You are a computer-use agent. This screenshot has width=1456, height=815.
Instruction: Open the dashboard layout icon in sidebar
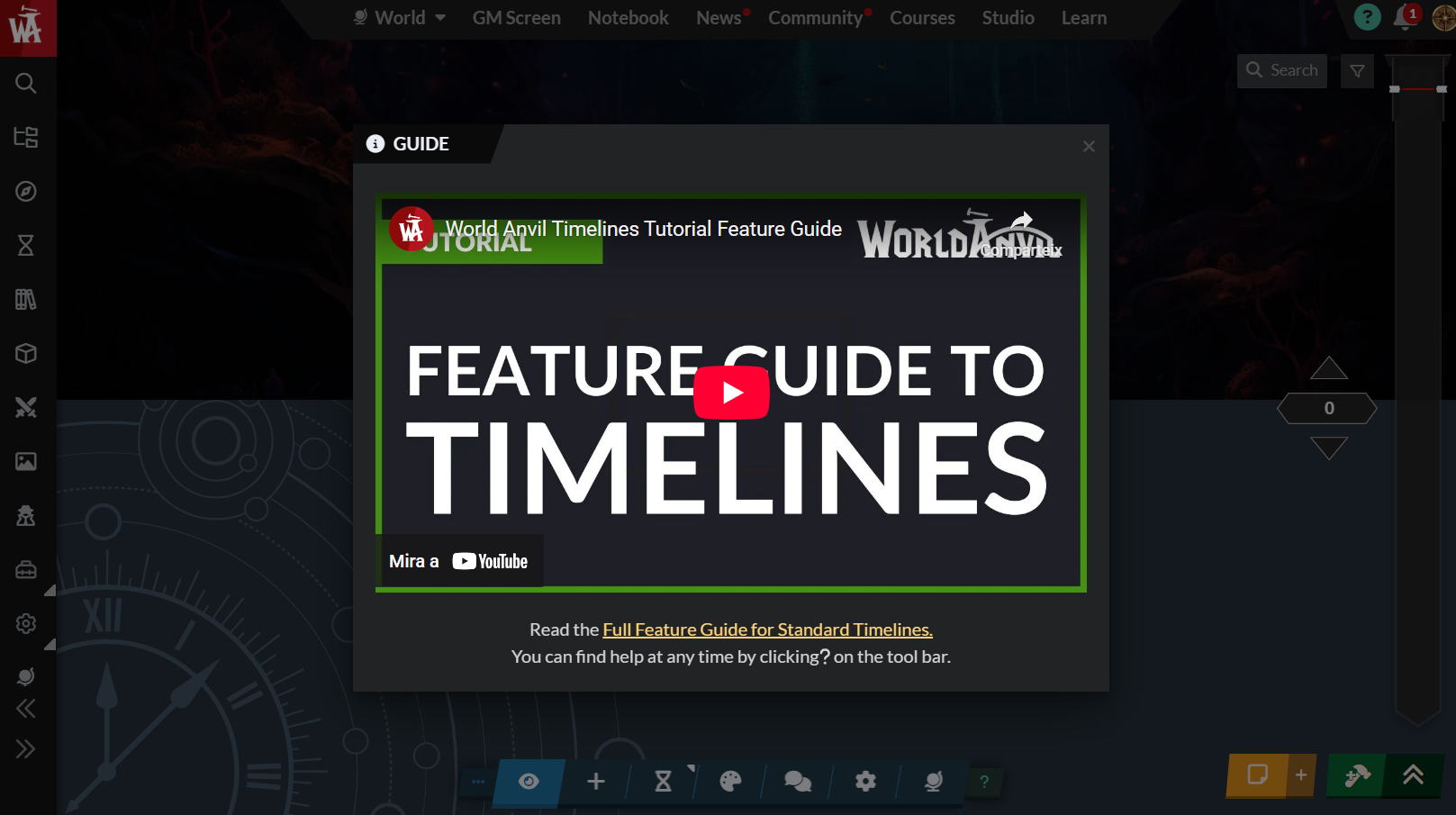[26, 137]
